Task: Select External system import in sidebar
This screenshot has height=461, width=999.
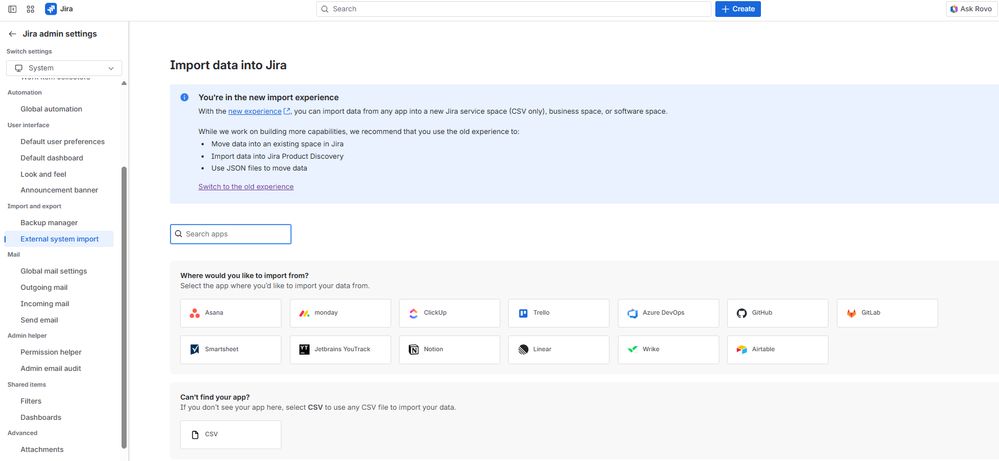Action: (x=59, y=239)
